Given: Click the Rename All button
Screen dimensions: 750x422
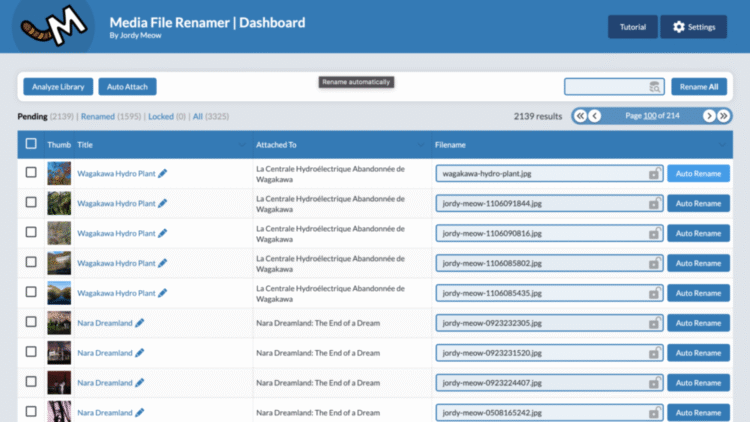Looking at the screenshot, I should (x=699, y=87).
